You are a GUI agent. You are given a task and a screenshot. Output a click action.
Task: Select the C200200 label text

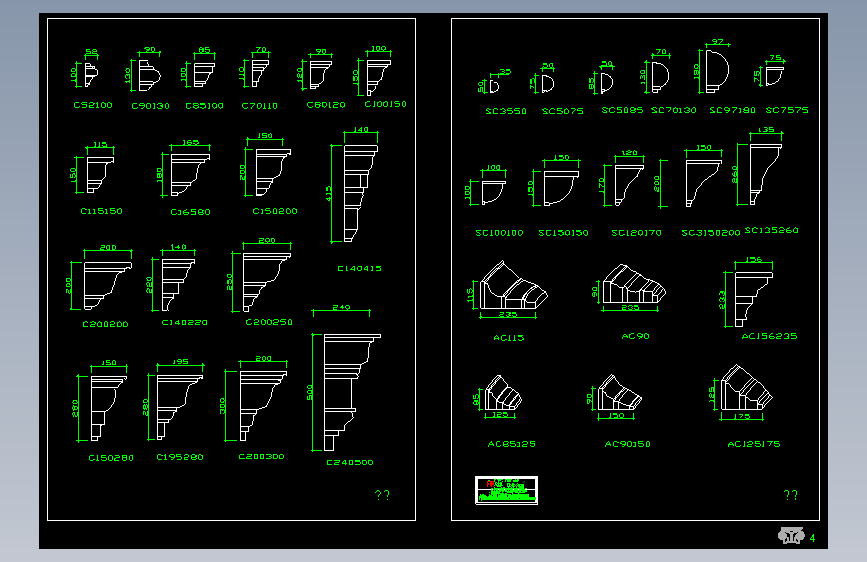click(x=105, y=324)
